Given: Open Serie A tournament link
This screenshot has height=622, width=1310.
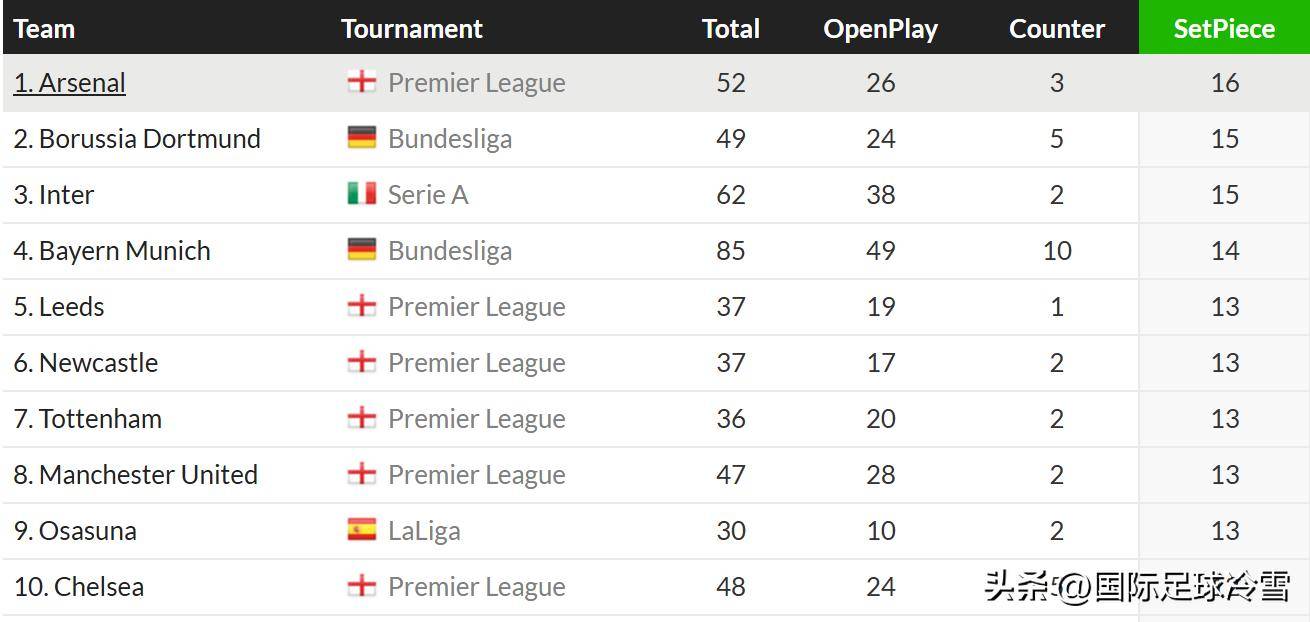Looking at the screenshot, I should coord(428,194).
